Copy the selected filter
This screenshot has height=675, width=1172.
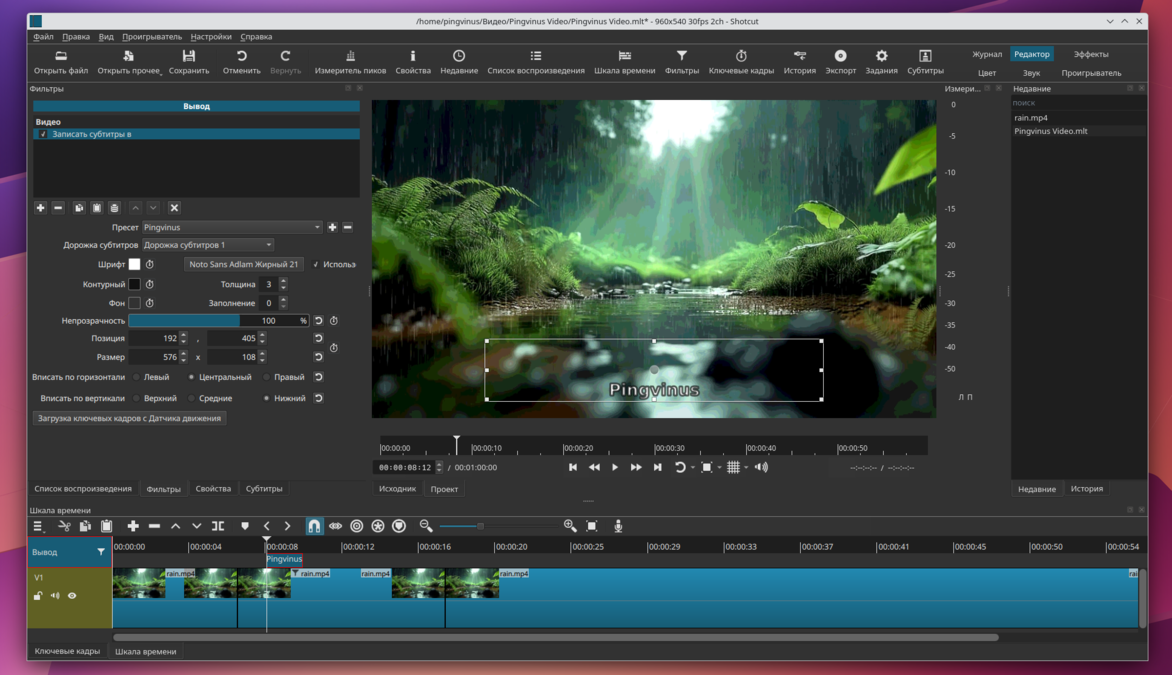pyautogui.click(x=78, y=208)
